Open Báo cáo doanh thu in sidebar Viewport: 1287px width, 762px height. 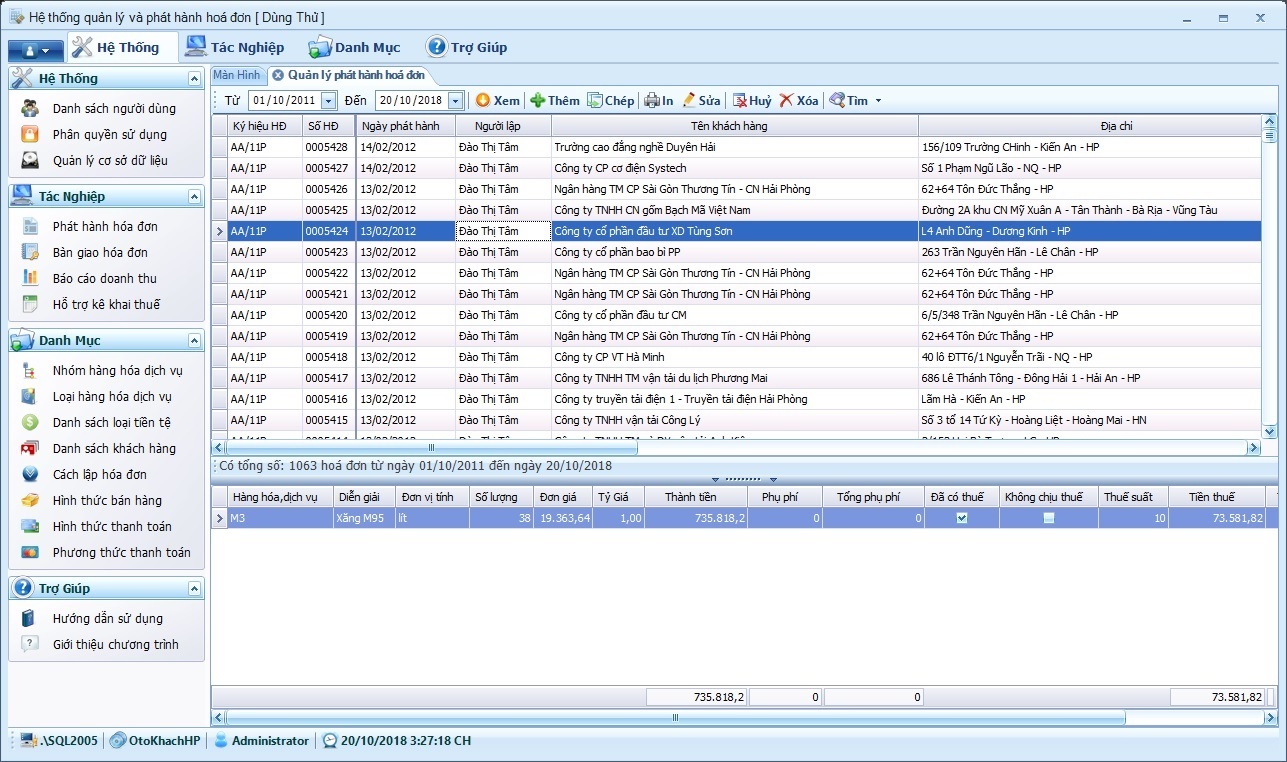tap(104, 278)
